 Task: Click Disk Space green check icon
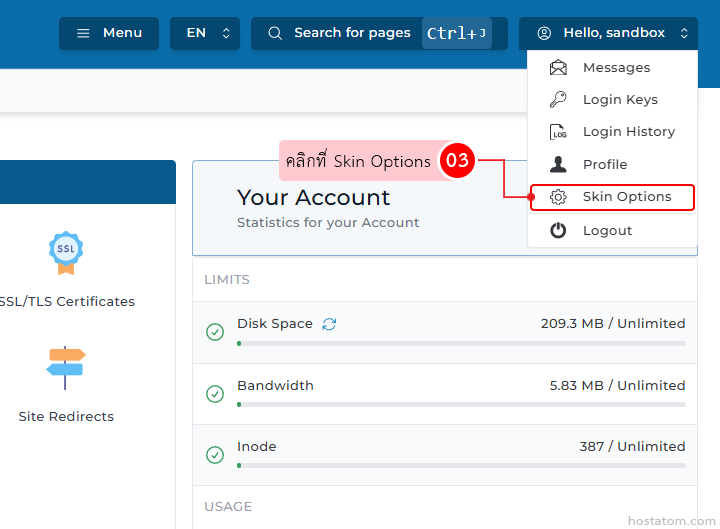[x=215, y=332]
